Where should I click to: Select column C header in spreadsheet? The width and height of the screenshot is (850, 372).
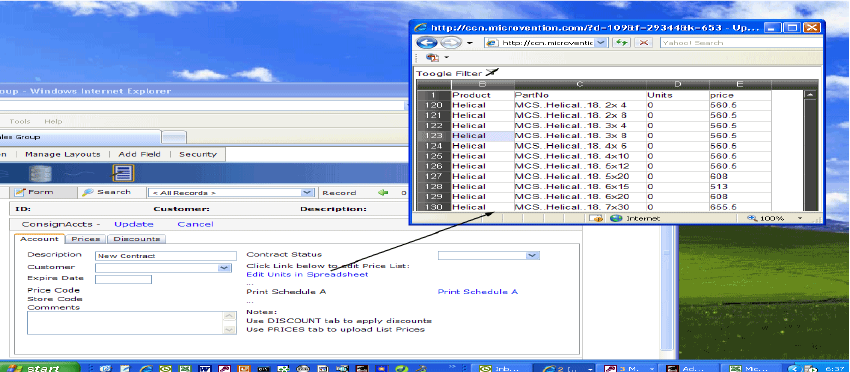coord(580,84)
